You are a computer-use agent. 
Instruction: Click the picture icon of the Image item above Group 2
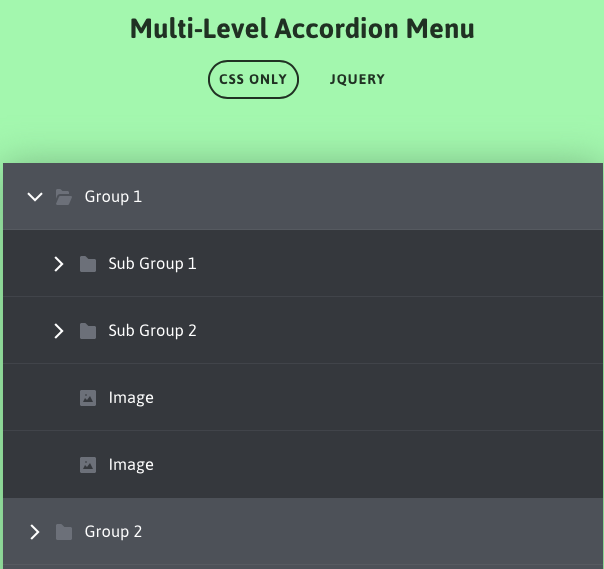coord(88,465)
